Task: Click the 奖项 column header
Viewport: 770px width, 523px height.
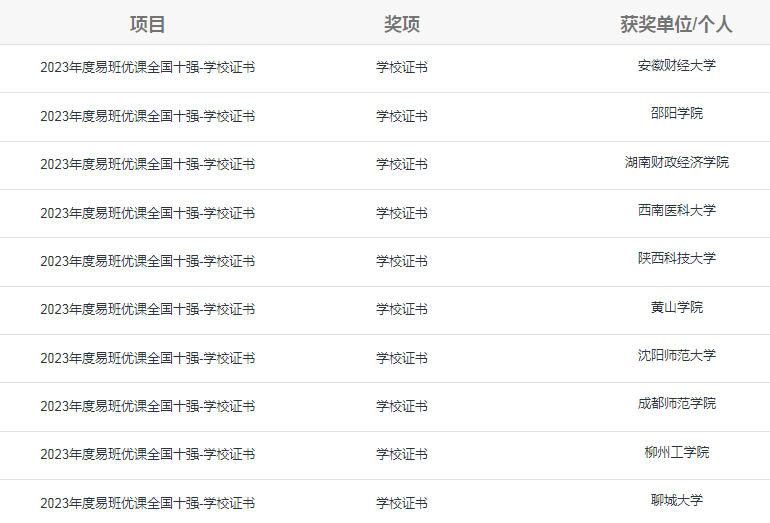Action: [x=402, y=24]
